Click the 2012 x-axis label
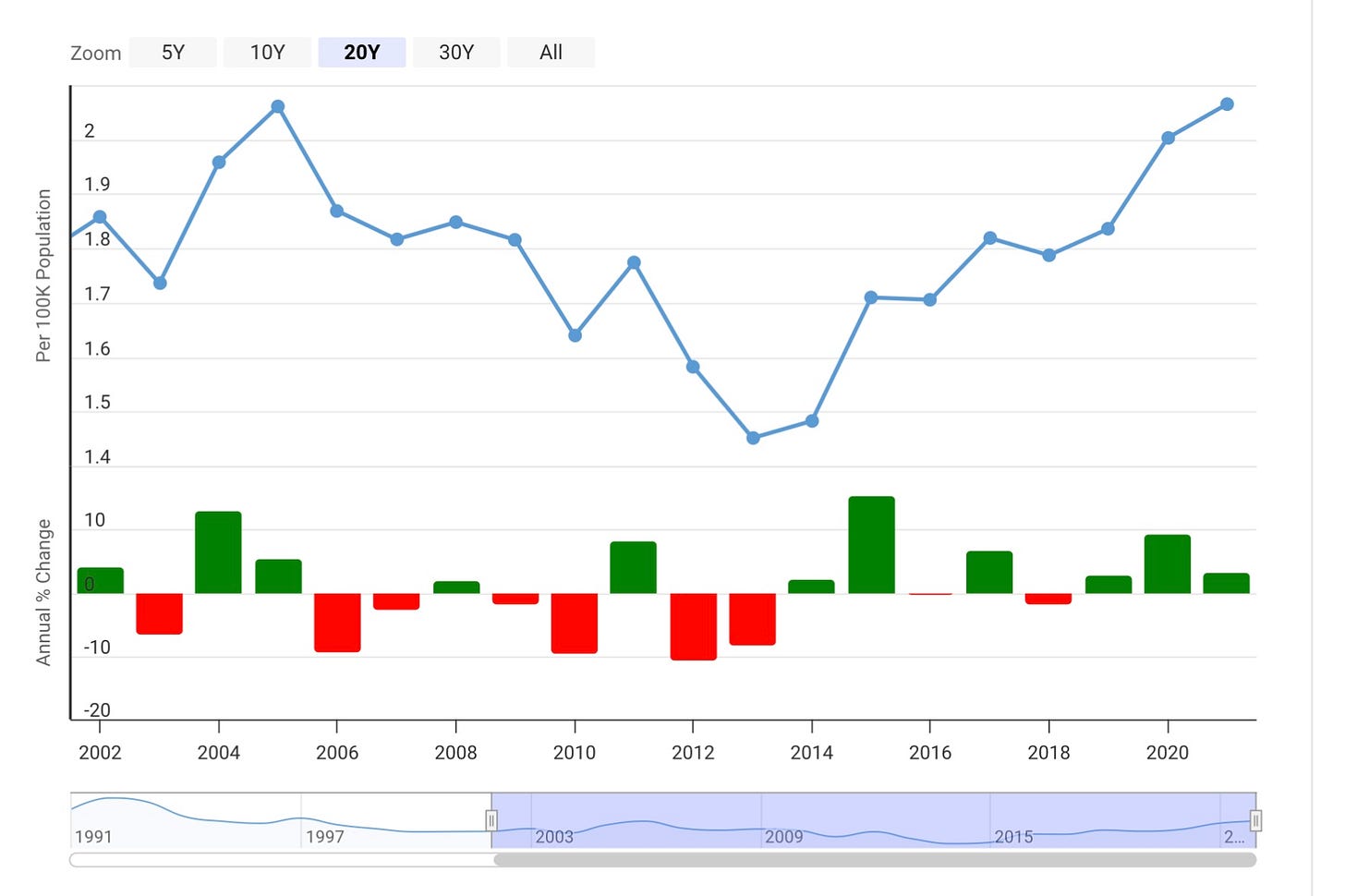The height and width of the screenshot is (896, 1345). [693, 753]
